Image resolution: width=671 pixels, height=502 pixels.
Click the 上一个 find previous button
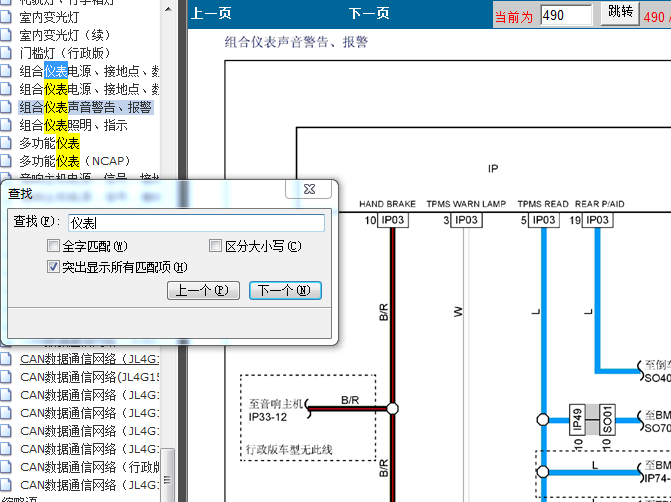(x=203, y=290)
